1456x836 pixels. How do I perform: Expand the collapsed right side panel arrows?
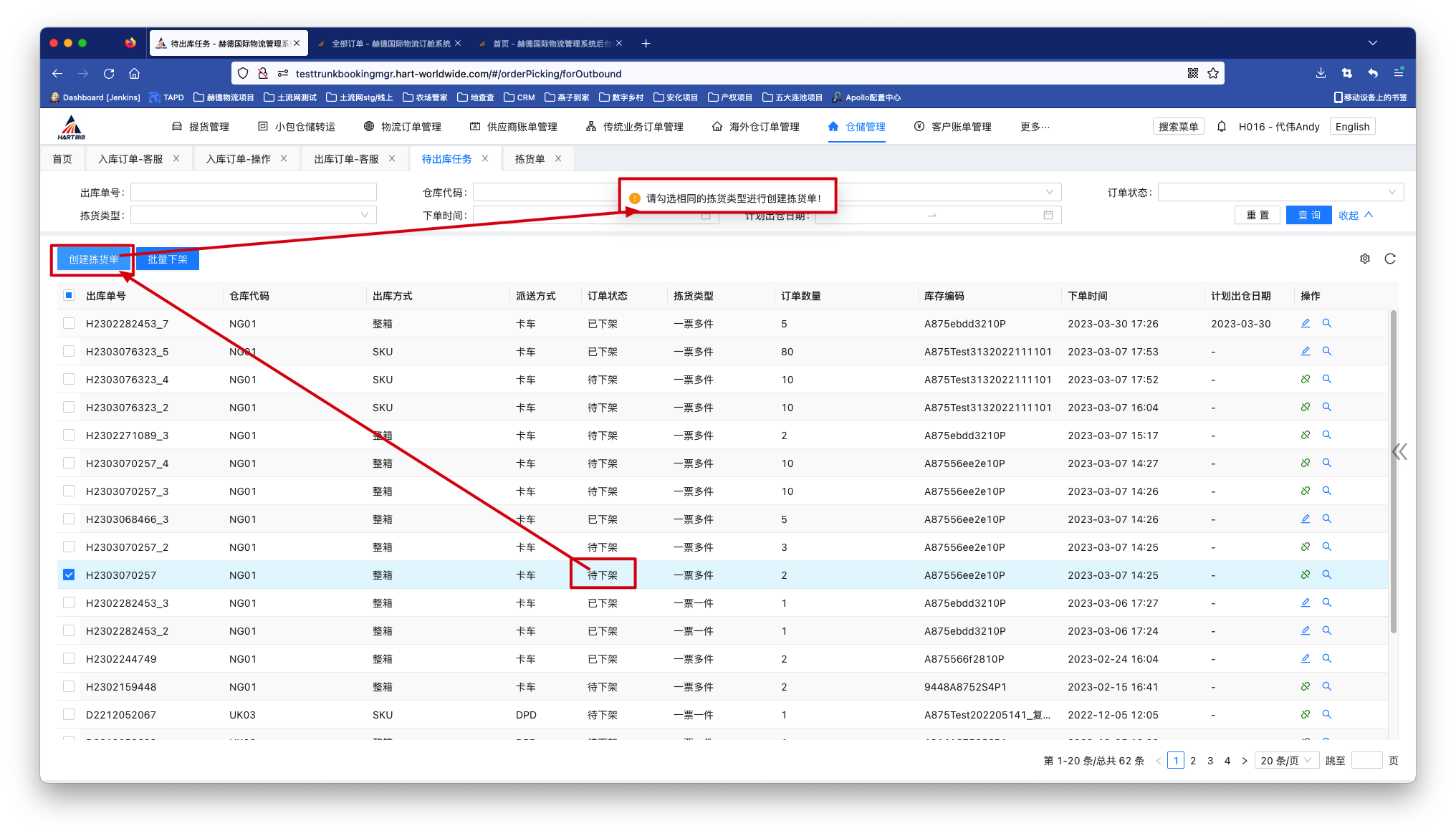1399,451
